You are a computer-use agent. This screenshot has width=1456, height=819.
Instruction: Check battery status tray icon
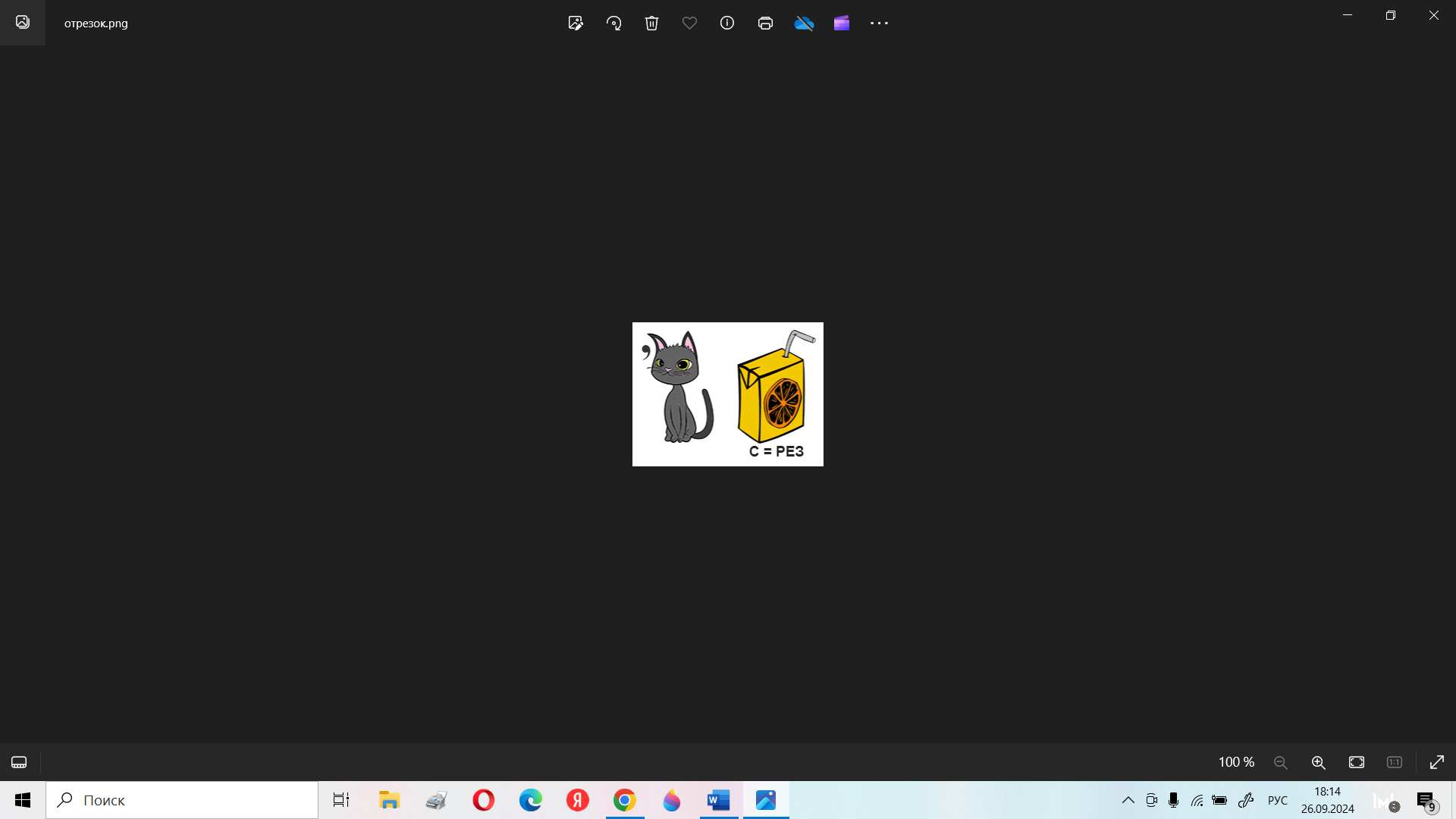click(x=1219, y=800)
